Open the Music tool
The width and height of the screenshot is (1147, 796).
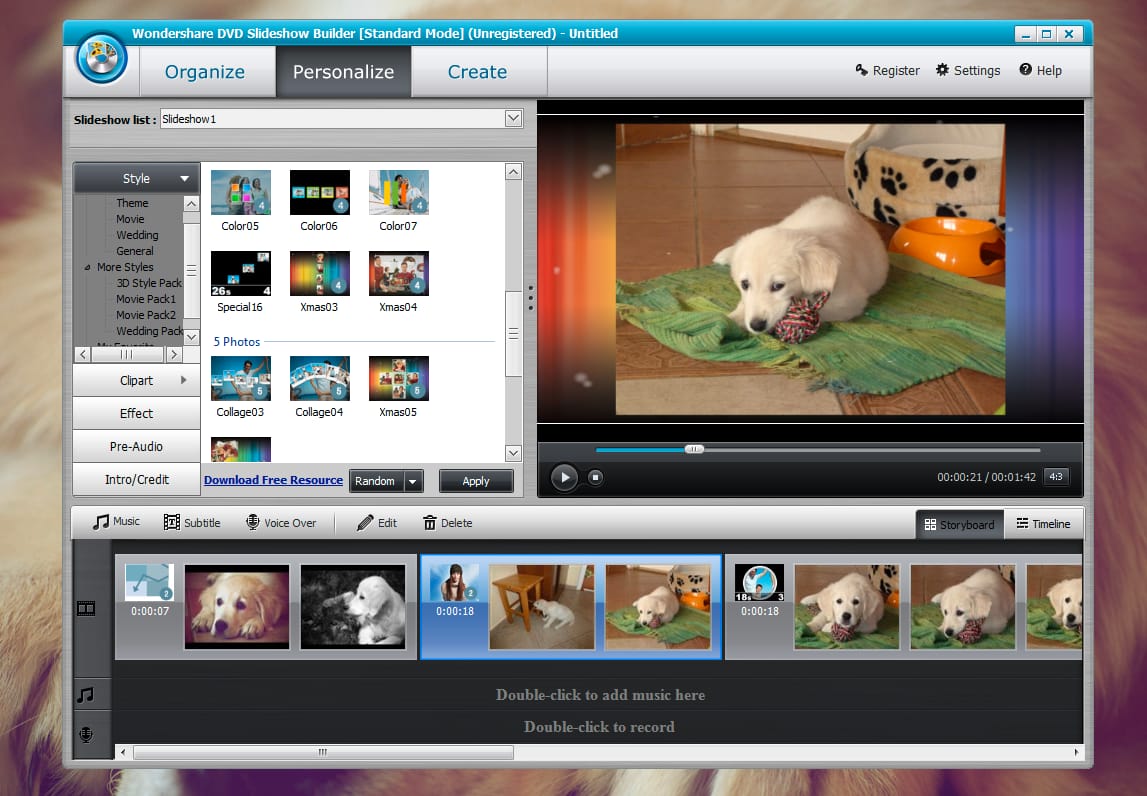click(116, 522)
